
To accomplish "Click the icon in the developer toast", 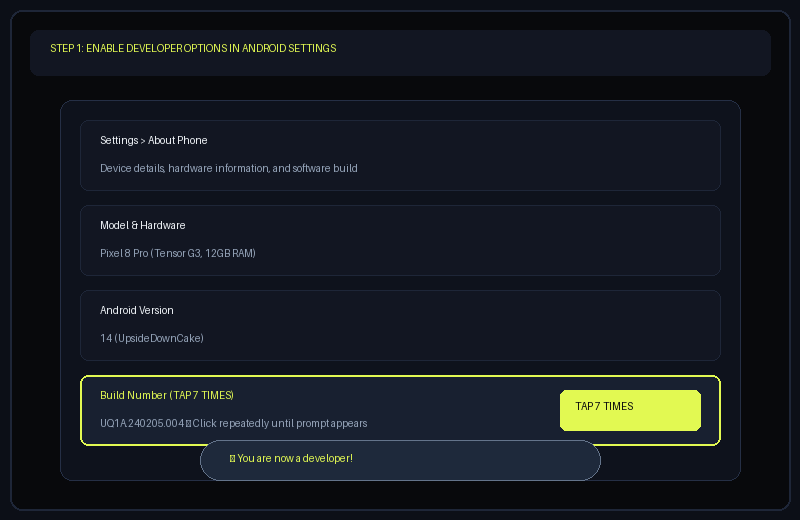I will coord(232,459).
